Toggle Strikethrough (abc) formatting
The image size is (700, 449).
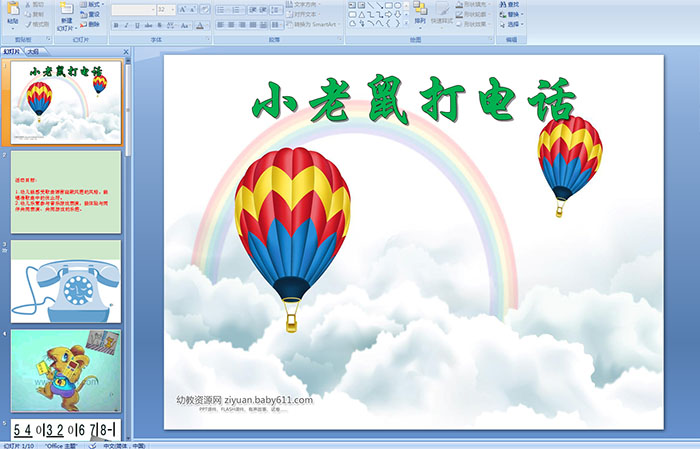click(148, 25)
